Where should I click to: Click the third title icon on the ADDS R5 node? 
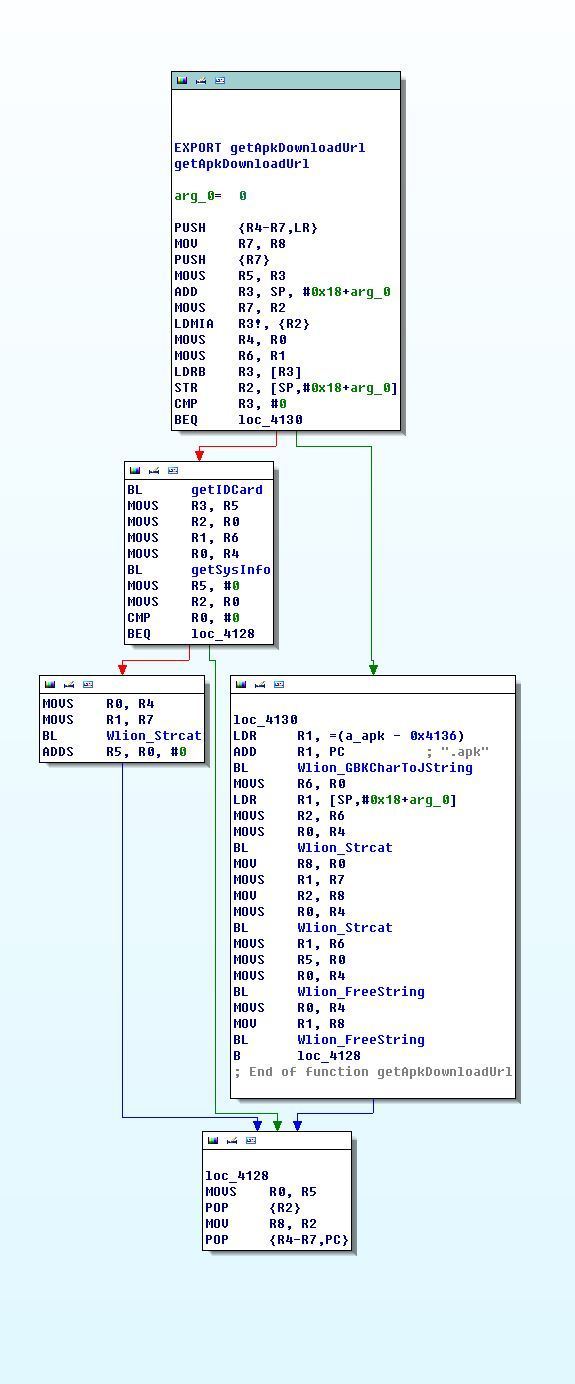coord(88,684)
